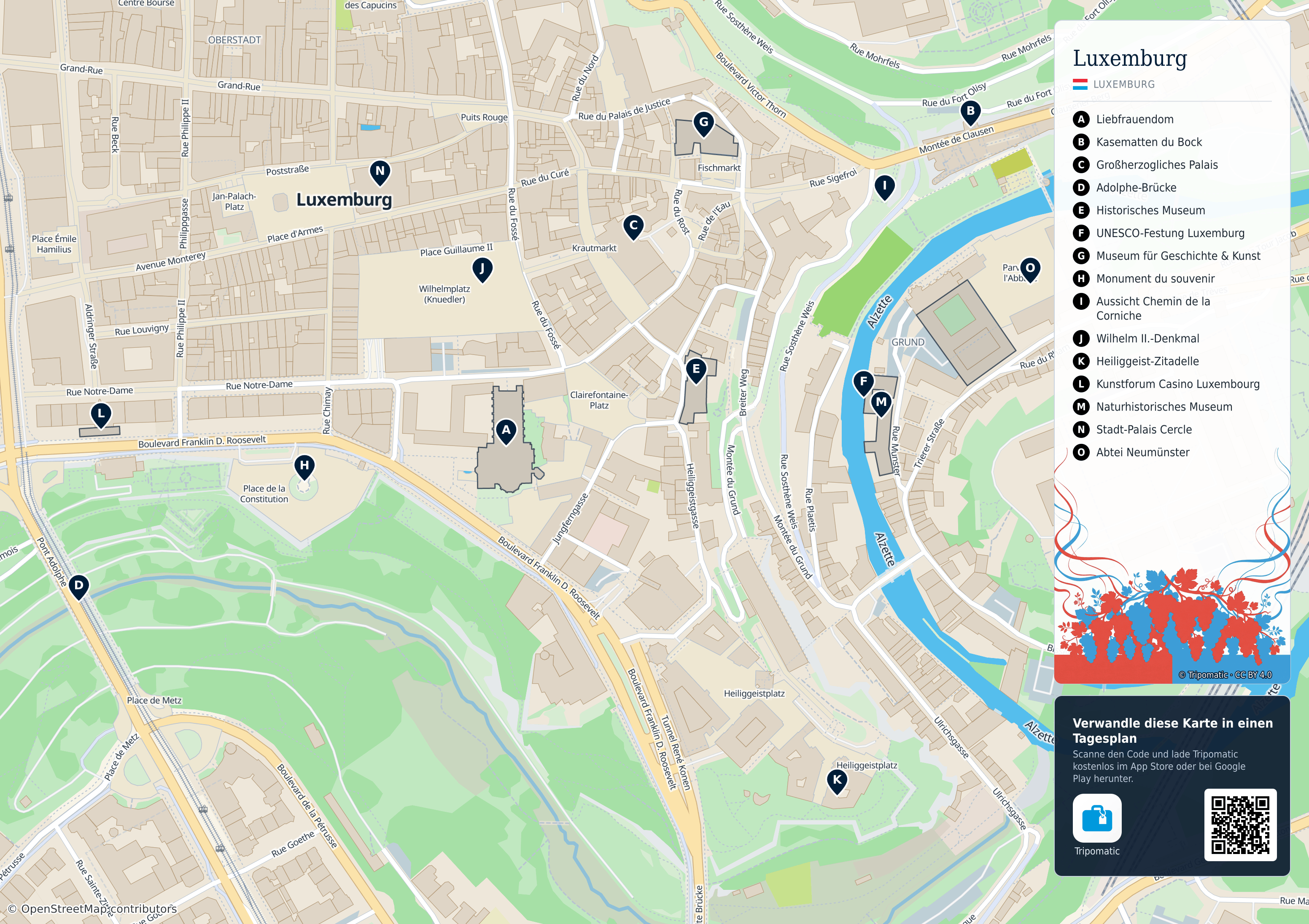
Task: Click the Krautmarkt map label
Action: tap(594, 248)
